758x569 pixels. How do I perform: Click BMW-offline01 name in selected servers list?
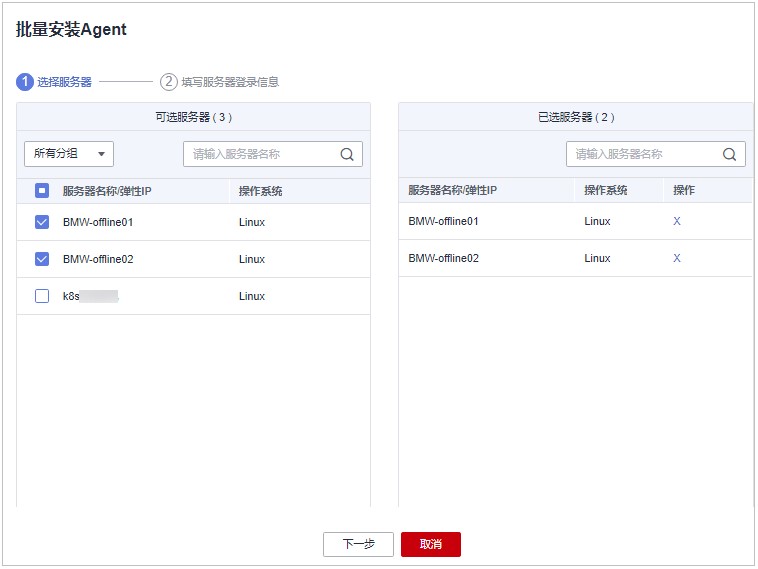[443, 221]
